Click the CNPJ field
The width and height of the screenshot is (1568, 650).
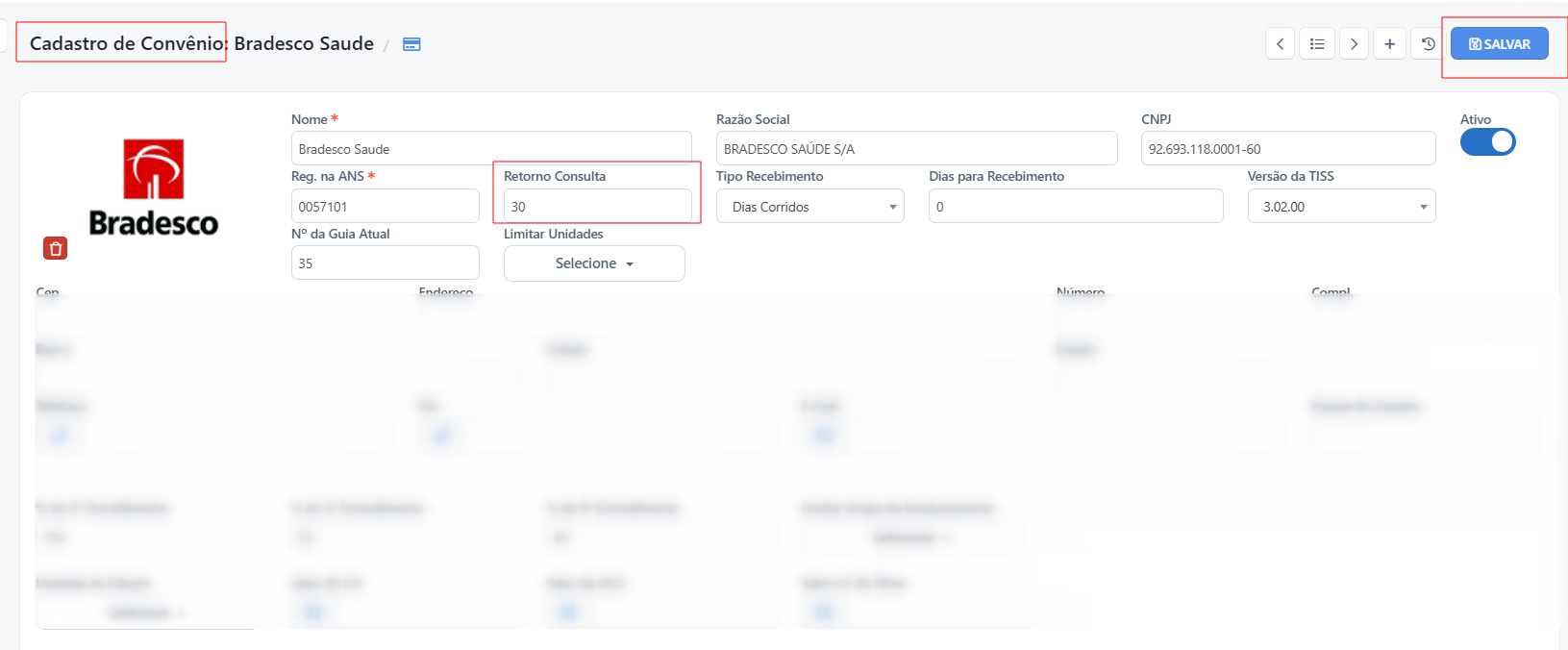pos(1288,149)
